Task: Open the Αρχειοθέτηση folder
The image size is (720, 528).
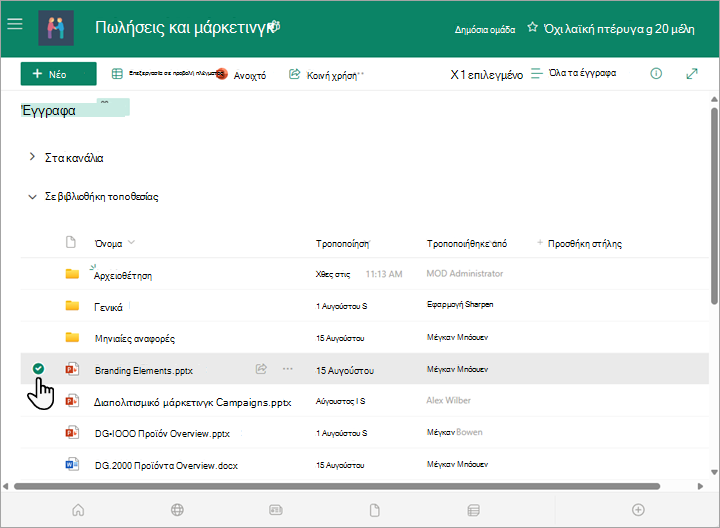Action: (123, 275)
